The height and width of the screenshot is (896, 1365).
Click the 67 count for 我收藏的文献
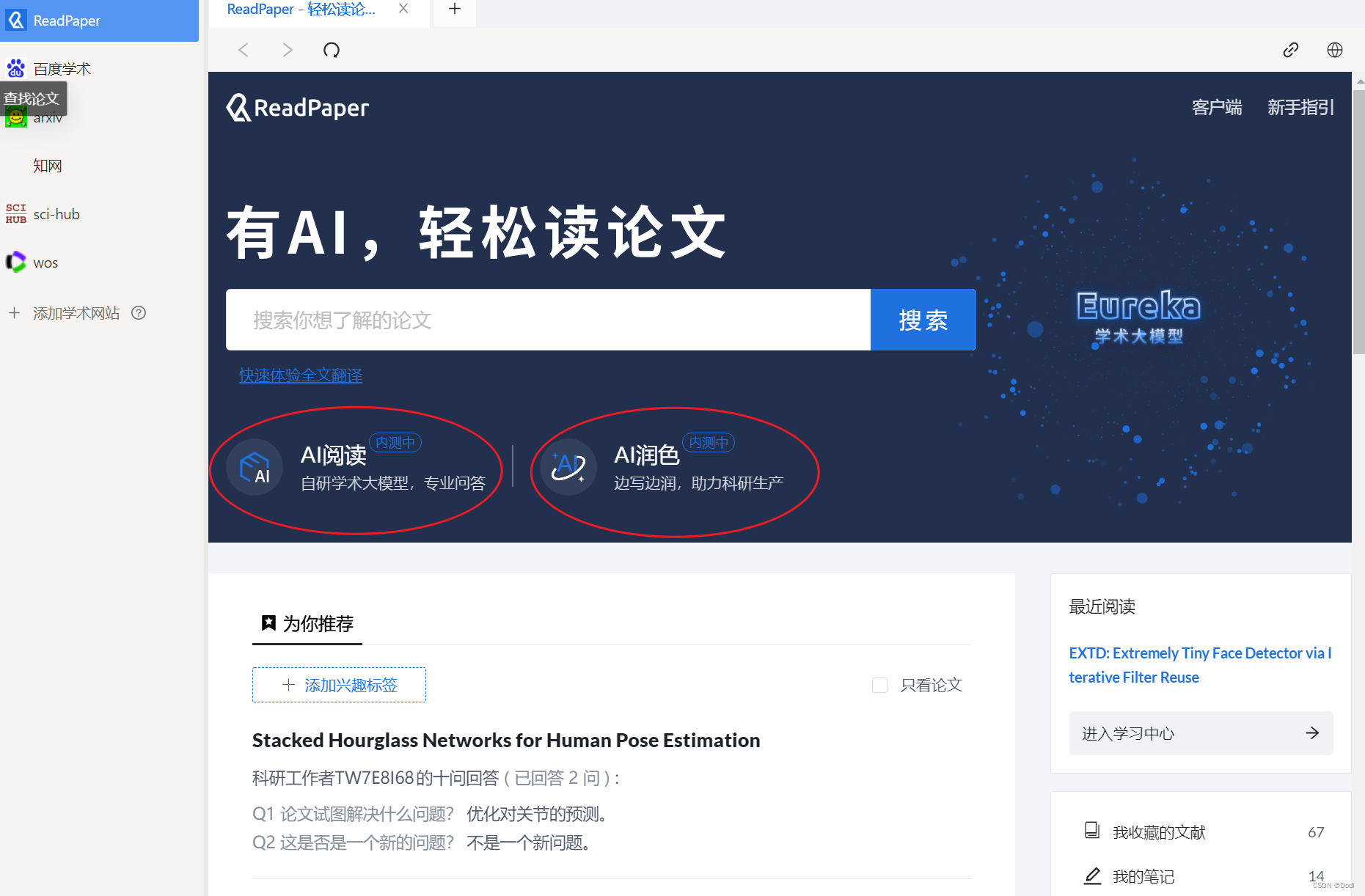[1316, 832]
